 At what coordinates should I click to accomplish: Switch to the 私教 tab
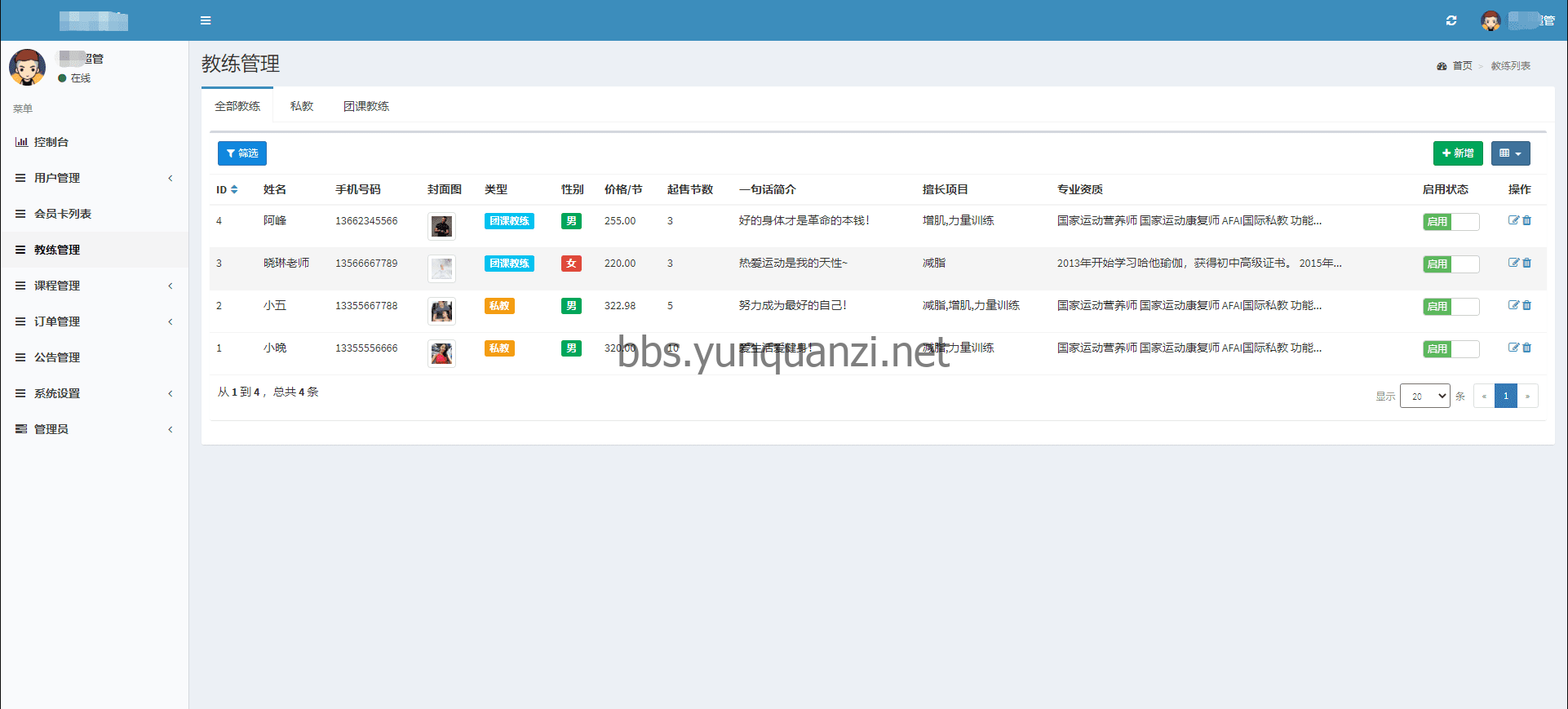click(x=302, y=106)
